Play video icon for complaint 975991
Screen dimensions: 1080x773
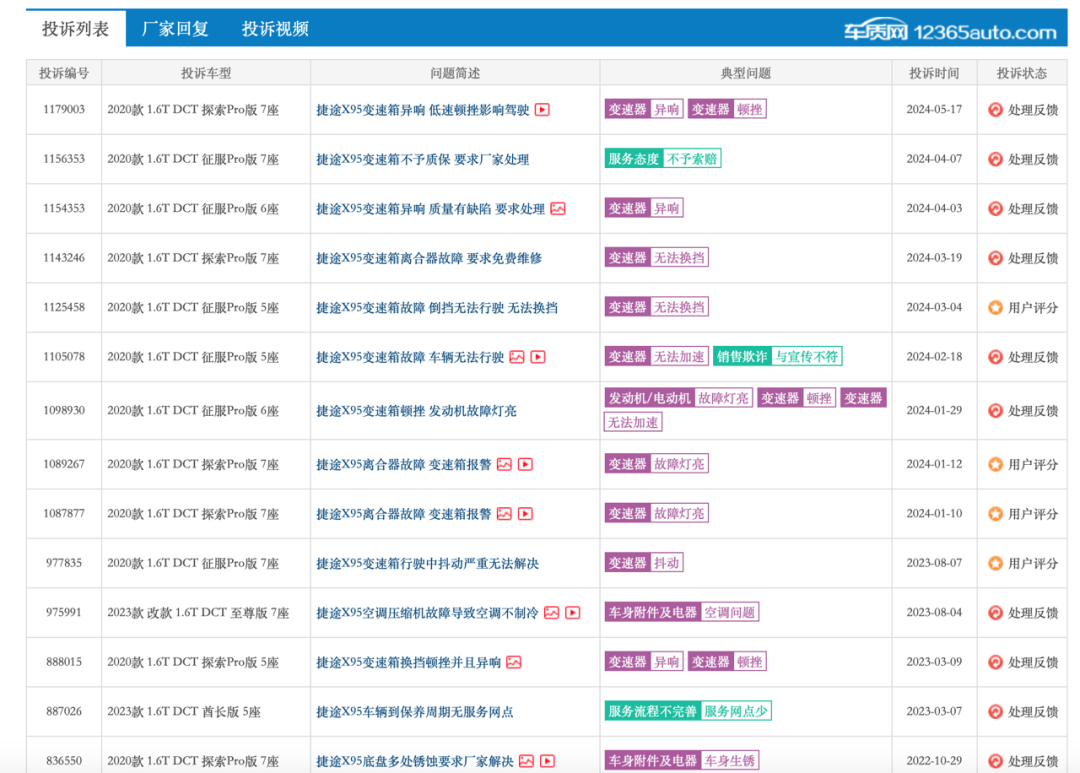[x=573, y=612]
